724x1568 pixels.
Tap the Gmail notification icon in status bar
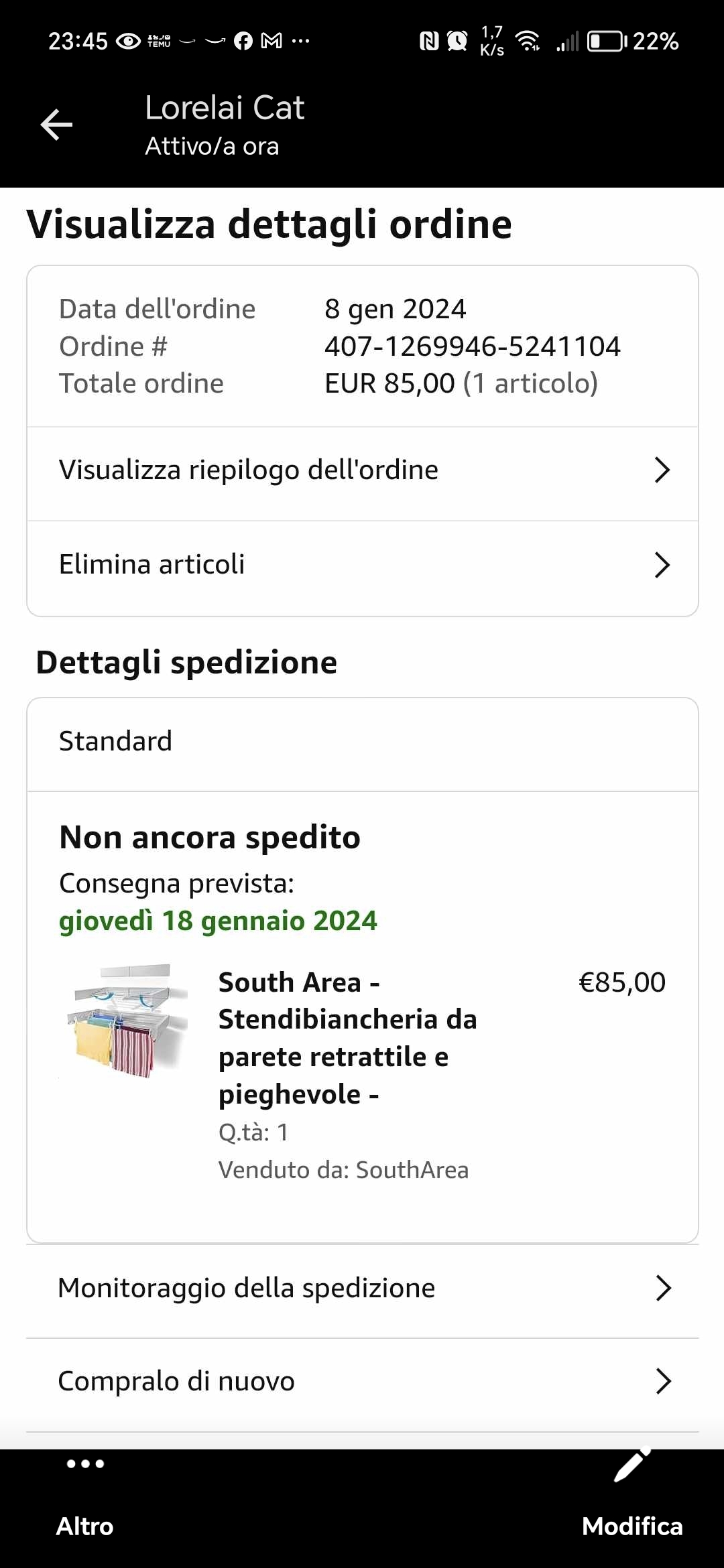point(271,42)
